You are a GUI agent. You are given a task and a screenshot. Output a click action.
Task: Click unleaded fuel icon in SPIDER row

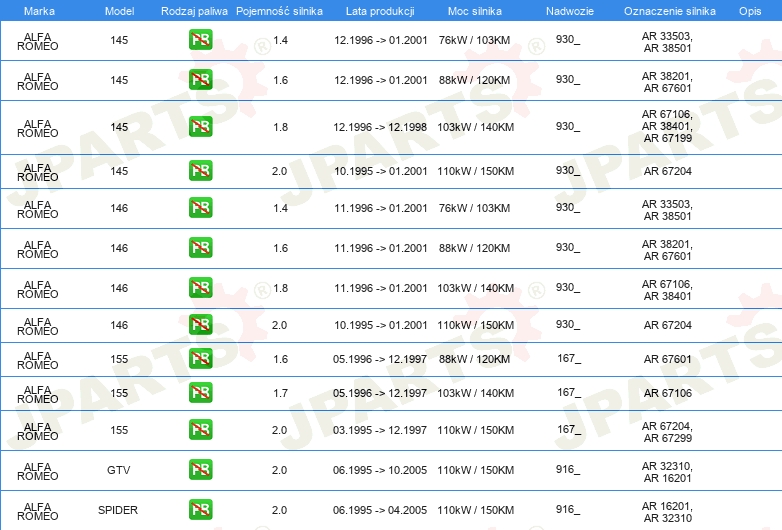coord(200,510)
